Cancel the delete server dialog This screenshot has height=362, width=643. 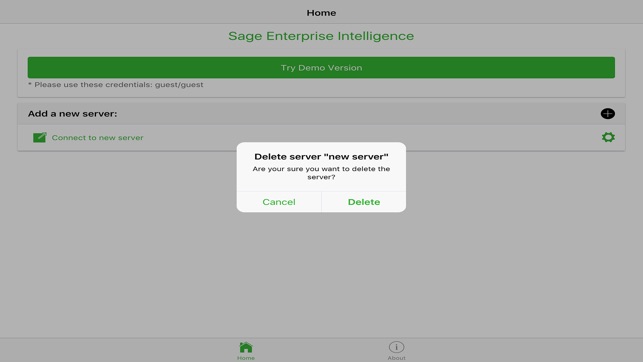279,202
